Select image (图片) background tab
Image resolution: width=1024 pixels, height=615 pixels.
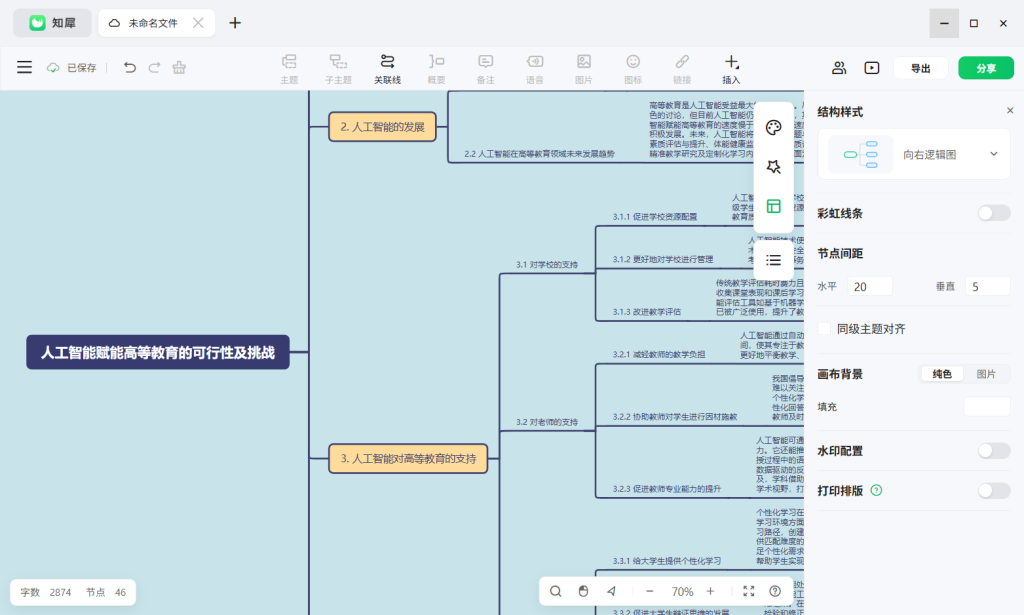[986, 374]
